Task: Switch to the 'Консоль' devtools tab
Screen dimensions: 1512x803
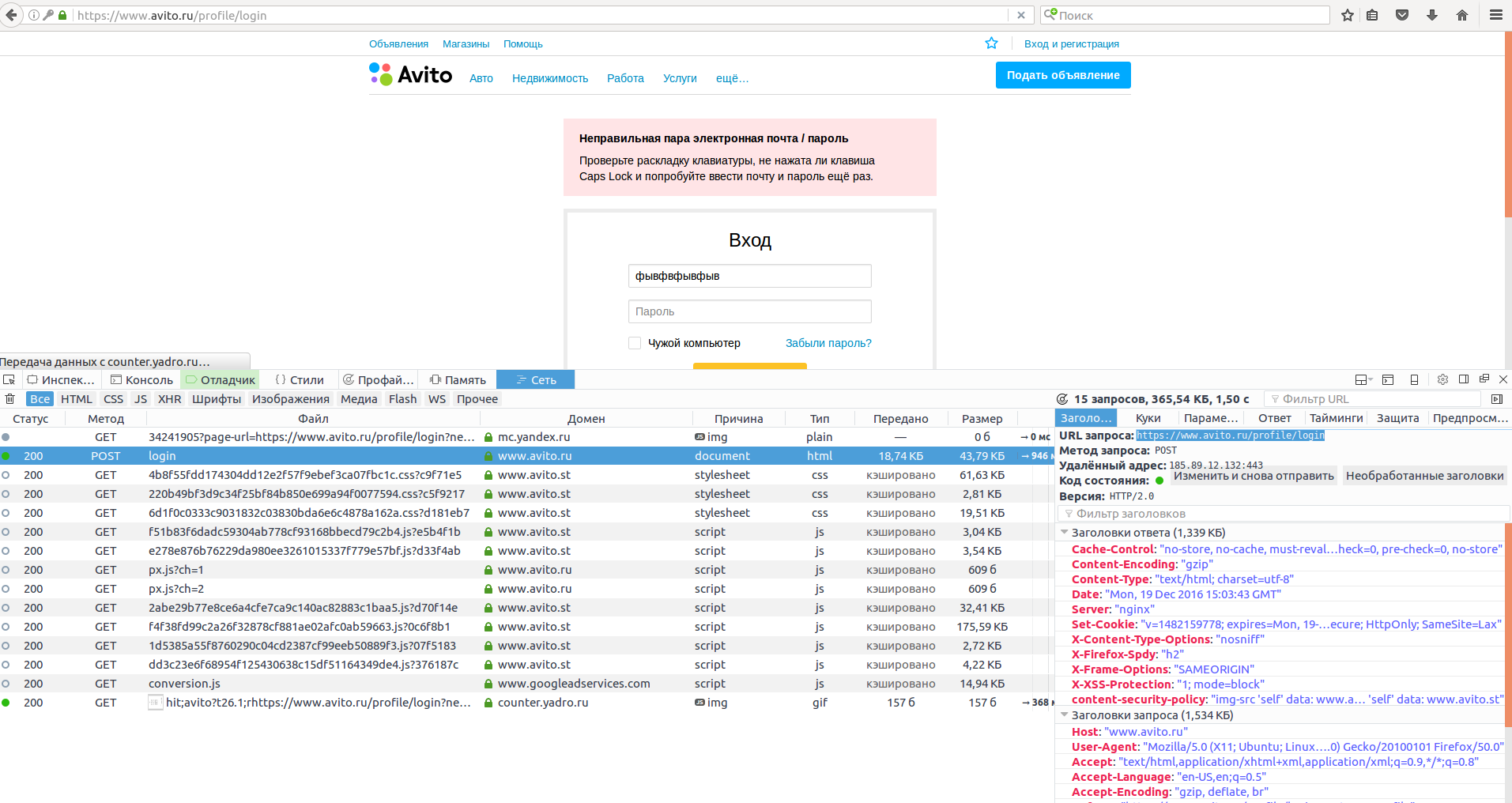Action: tap(141, 379)
